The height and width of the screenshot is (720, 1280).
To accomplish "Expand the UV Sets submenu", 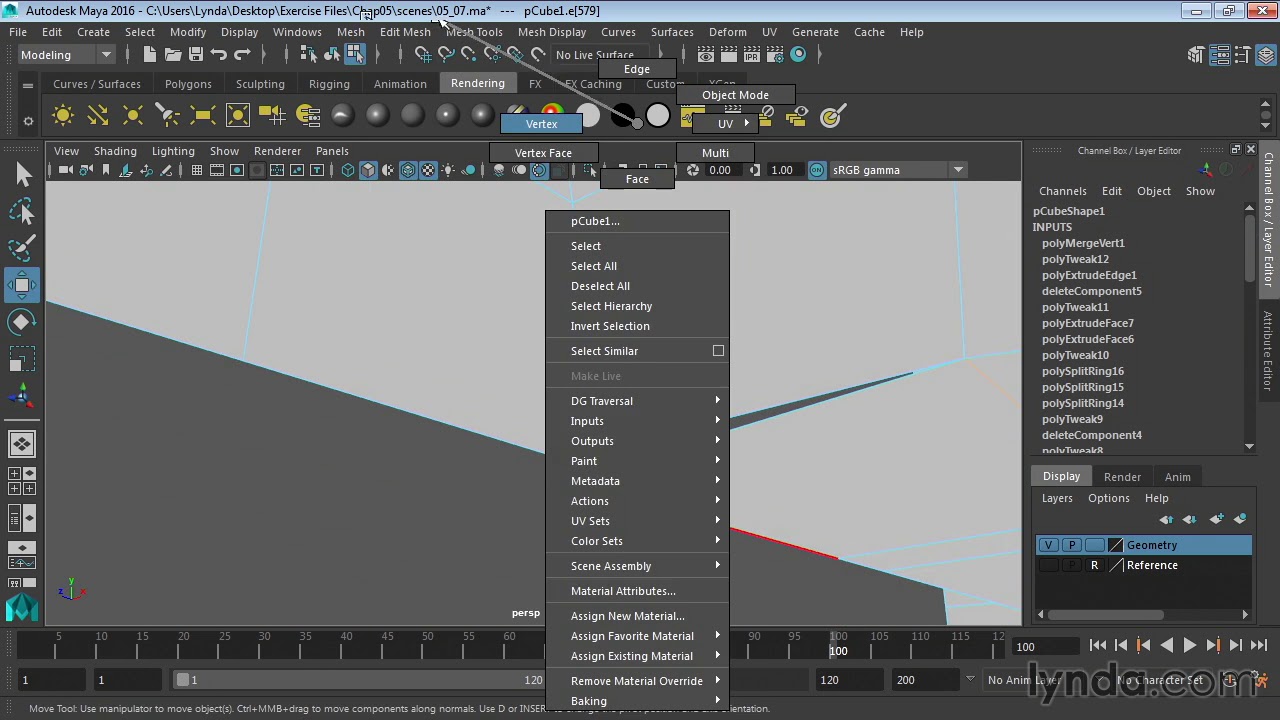I will point(638,521).
